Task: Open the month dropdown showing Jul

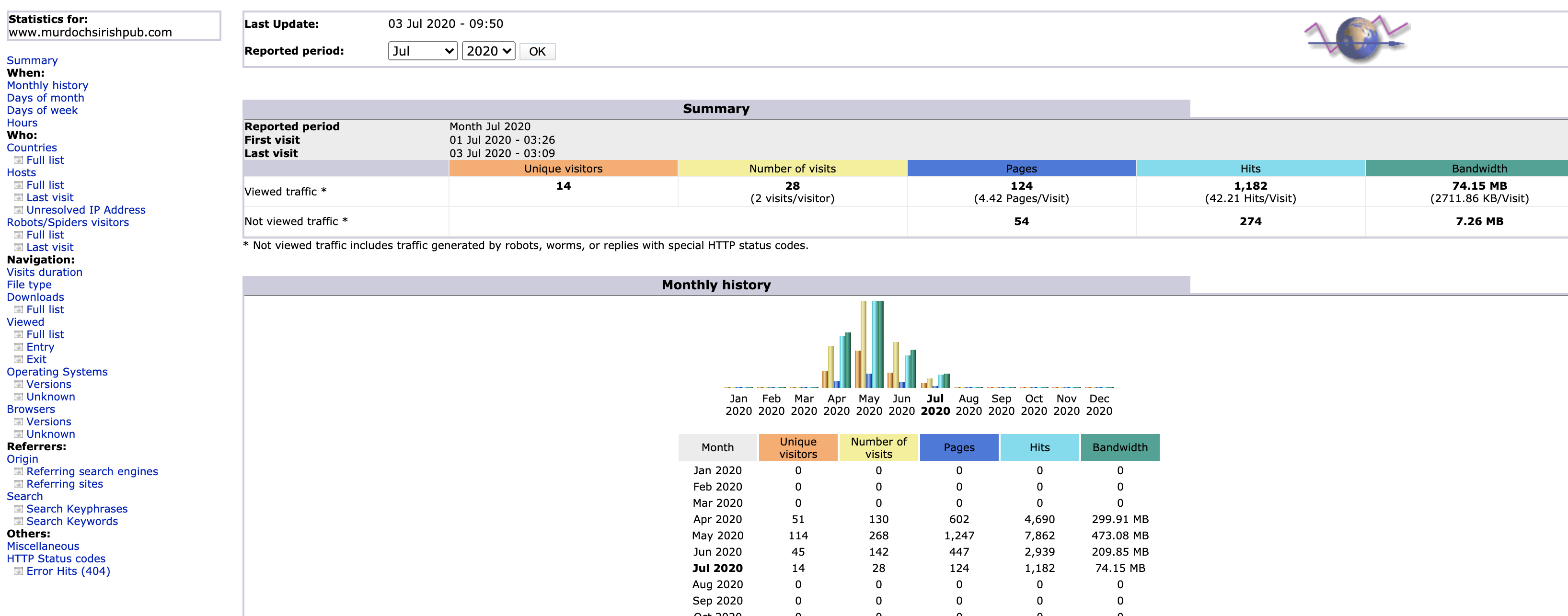Action: 423,51
